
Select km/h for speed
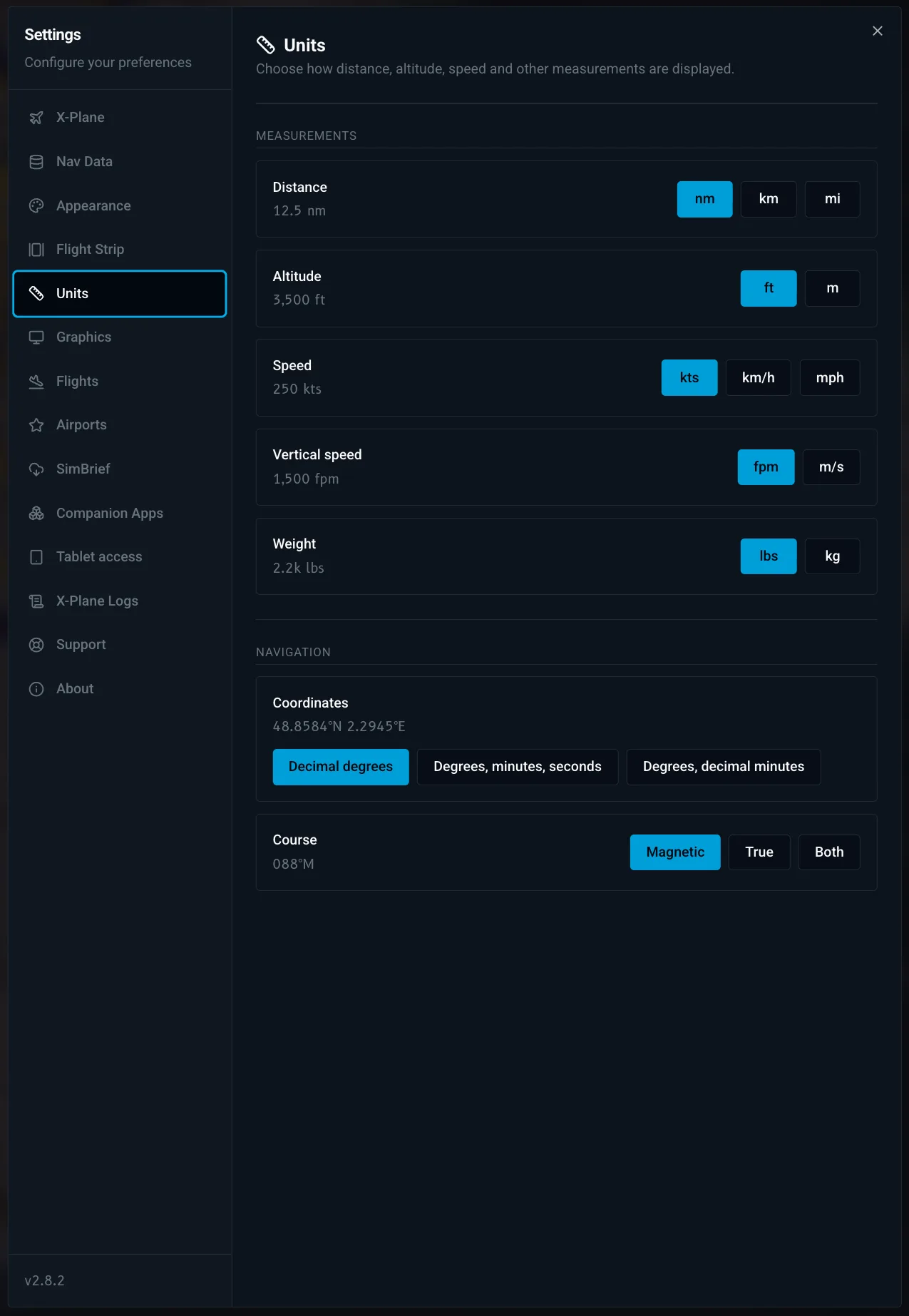point(758,377)
